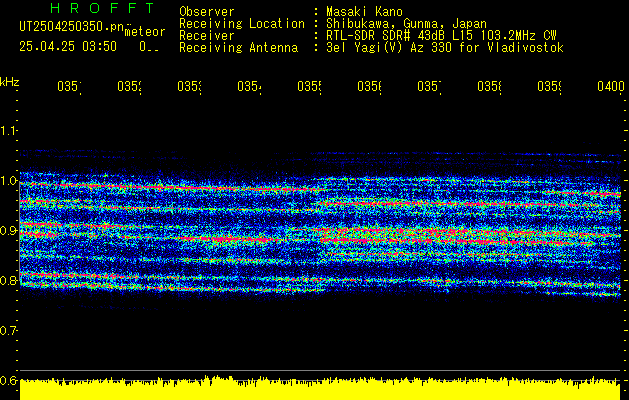The width and height of the screenshot is (629, 400).
Task: Click the 0357 time marker
Action: [429, 86]
